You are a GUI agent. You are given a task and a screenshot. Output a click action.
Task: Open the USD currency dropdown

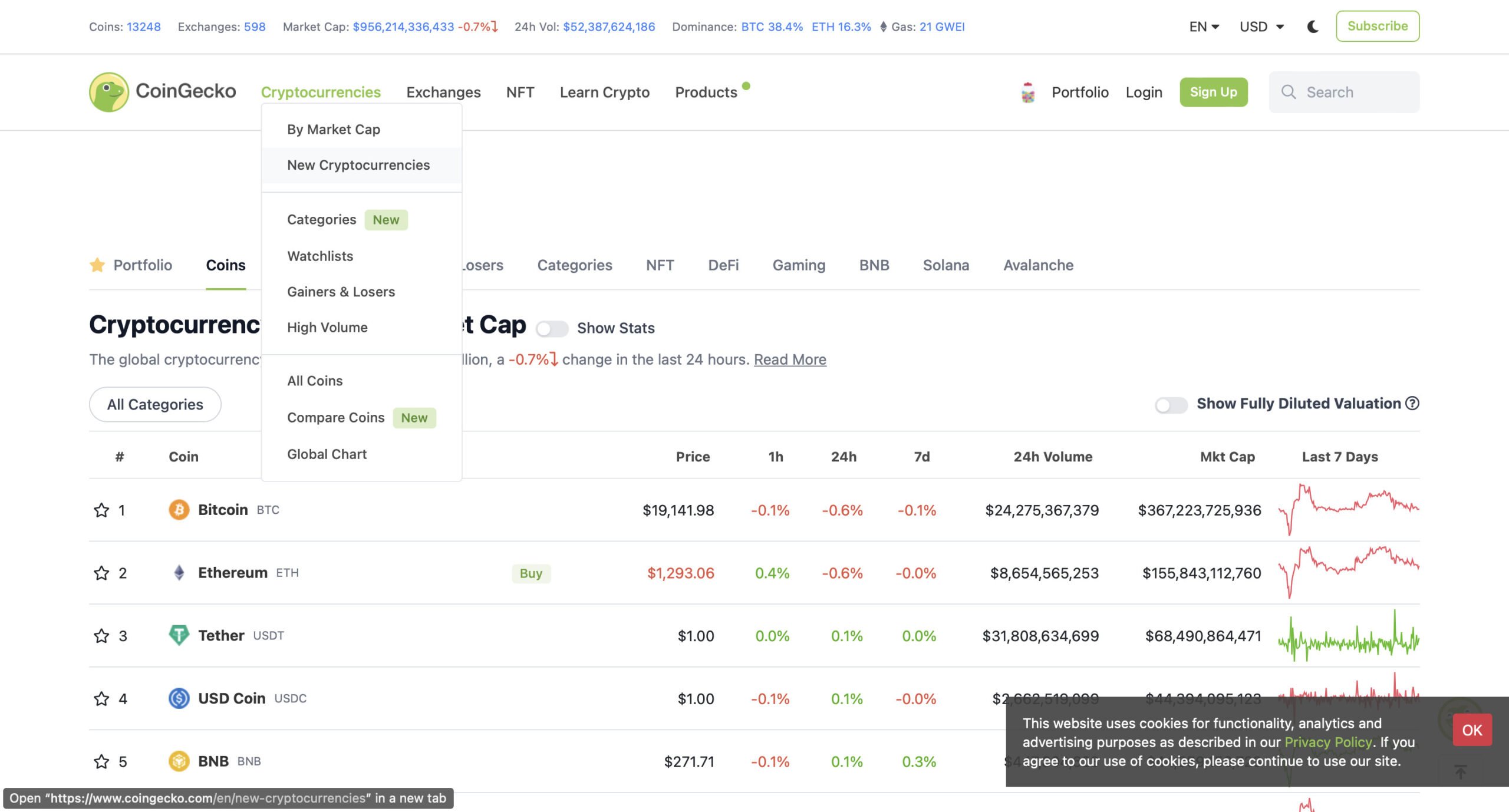(x=1261, y=27)
